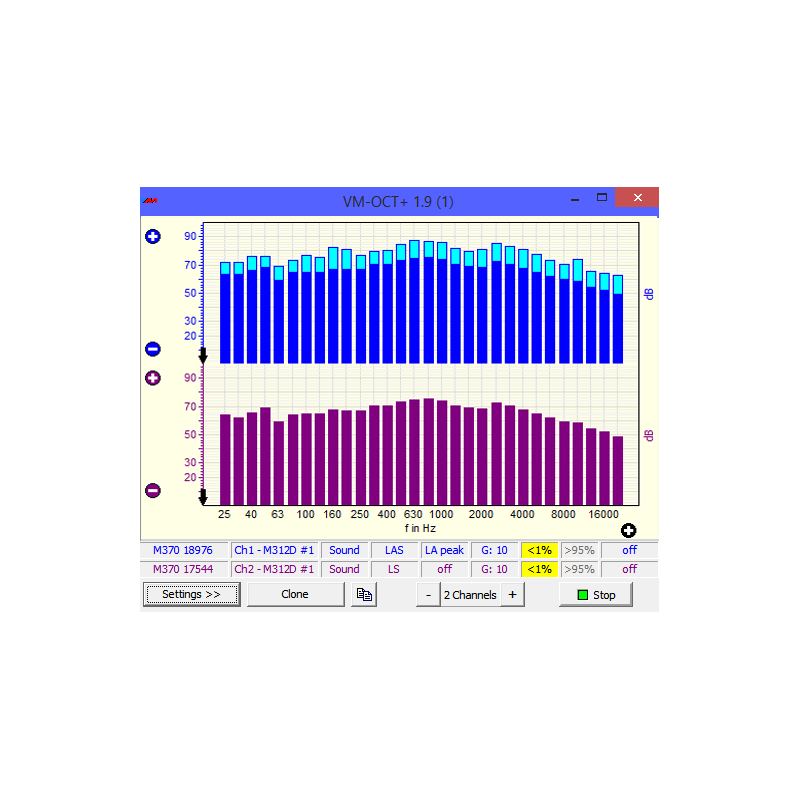
Task: Zoom out on the Ch1 spectrum scale
Action: click(x=152, y=348)
